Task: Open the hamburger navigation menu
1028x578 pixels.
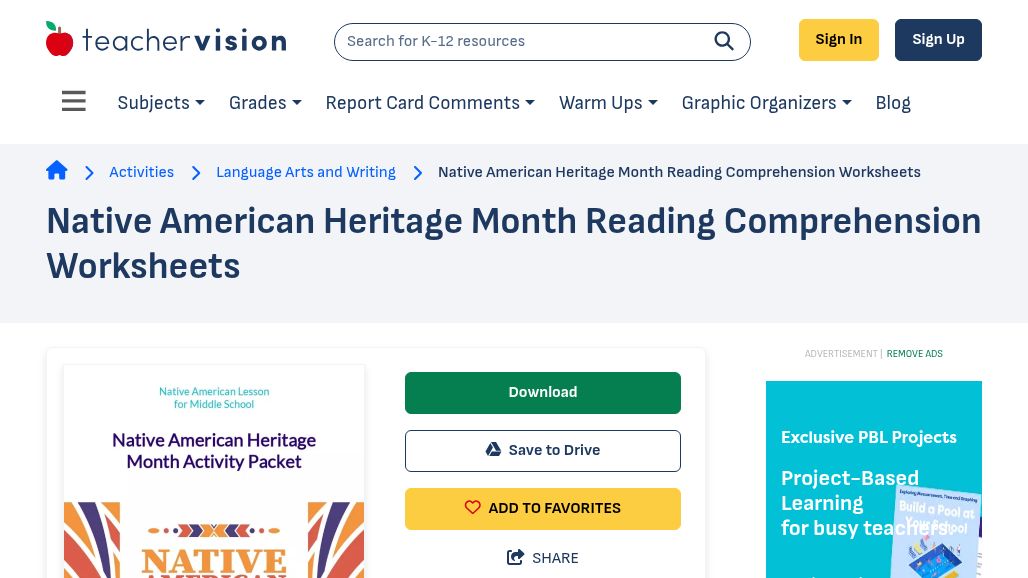Action: (73, 101)
